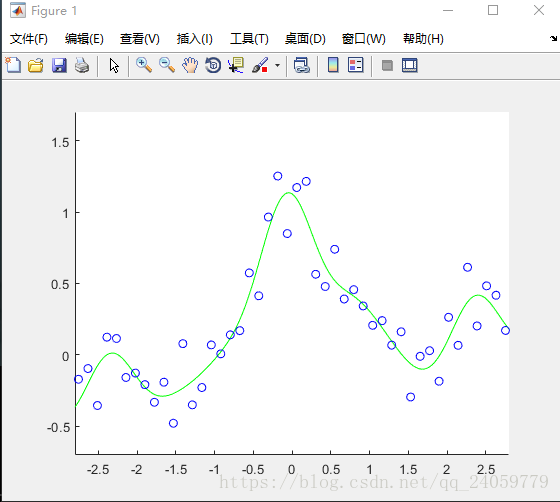Image resolution: width=560 pixels, height=502 pixels.
Task: Click the y-axis tick label 1.5
Action: tap(60, 142)
